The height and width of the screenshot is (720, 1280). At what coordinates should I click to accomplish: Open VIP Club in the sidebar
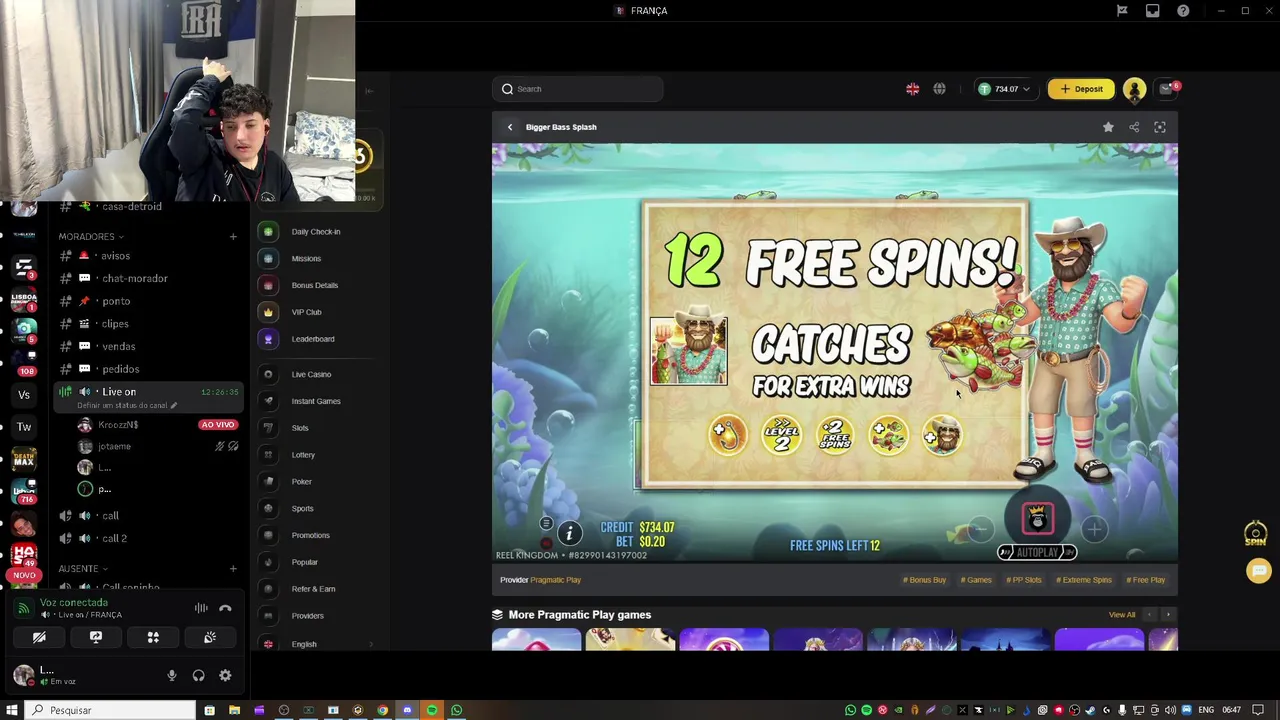pos(306,312)
